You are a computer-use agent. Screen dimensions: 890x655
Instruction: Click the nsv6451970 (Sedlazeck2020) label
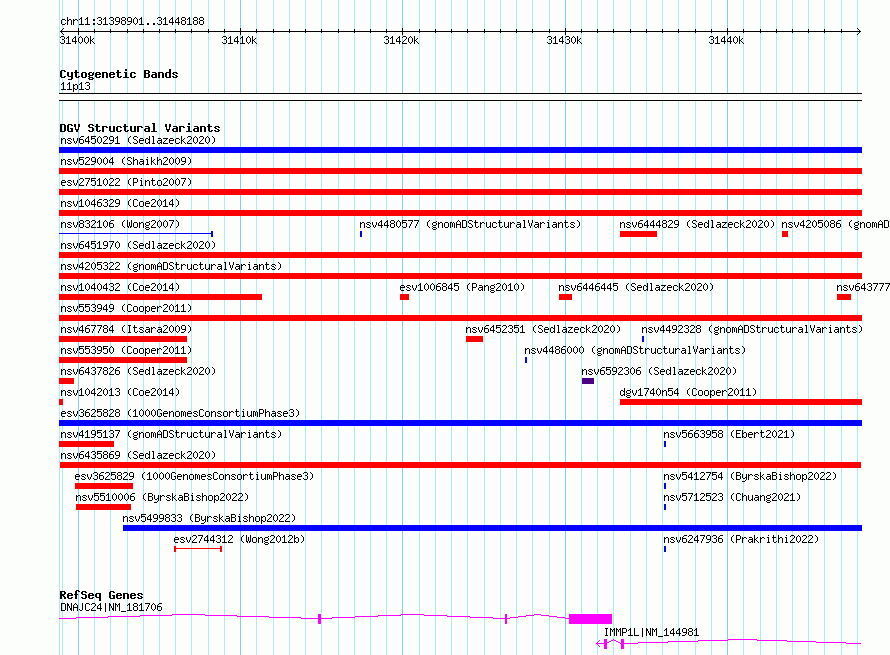138,245
